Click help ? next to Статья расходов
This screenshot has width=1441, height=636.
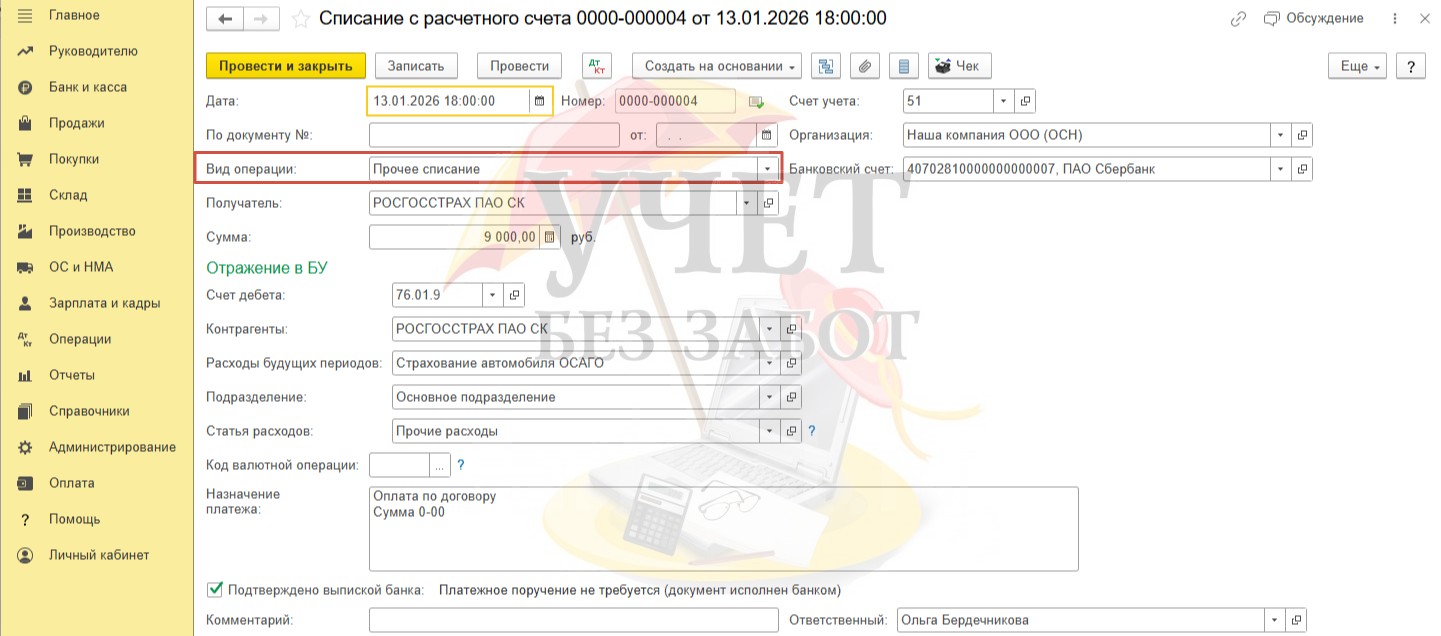coord(812,431)
